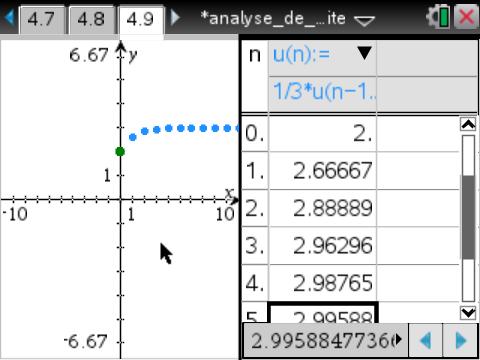Screen dimensions: 480x360
Task: Select table value 2.88889
Action: (x=322, y=208)
